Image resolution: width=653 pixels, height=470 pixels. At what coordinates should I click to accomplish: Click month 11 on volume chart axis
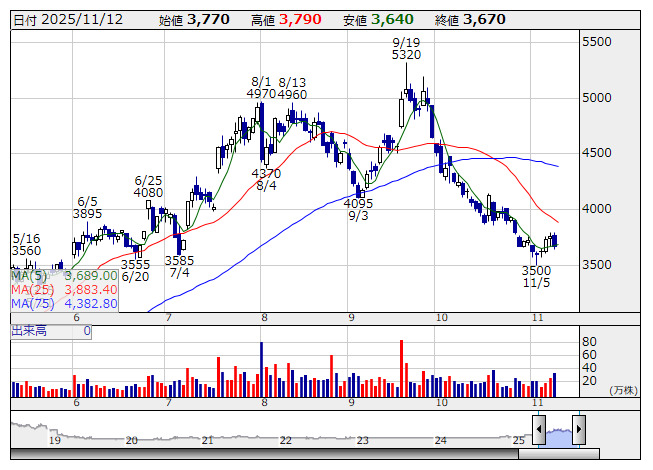click(x=538, y=403)
